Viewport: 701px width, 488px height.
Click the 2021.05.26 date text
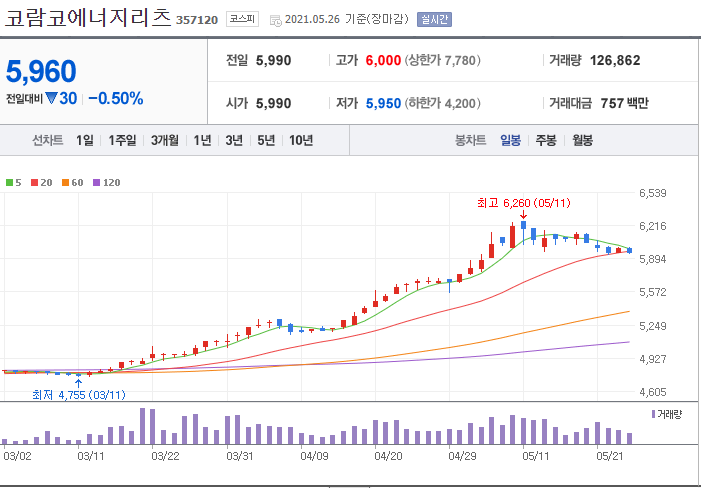pos(312,20)
